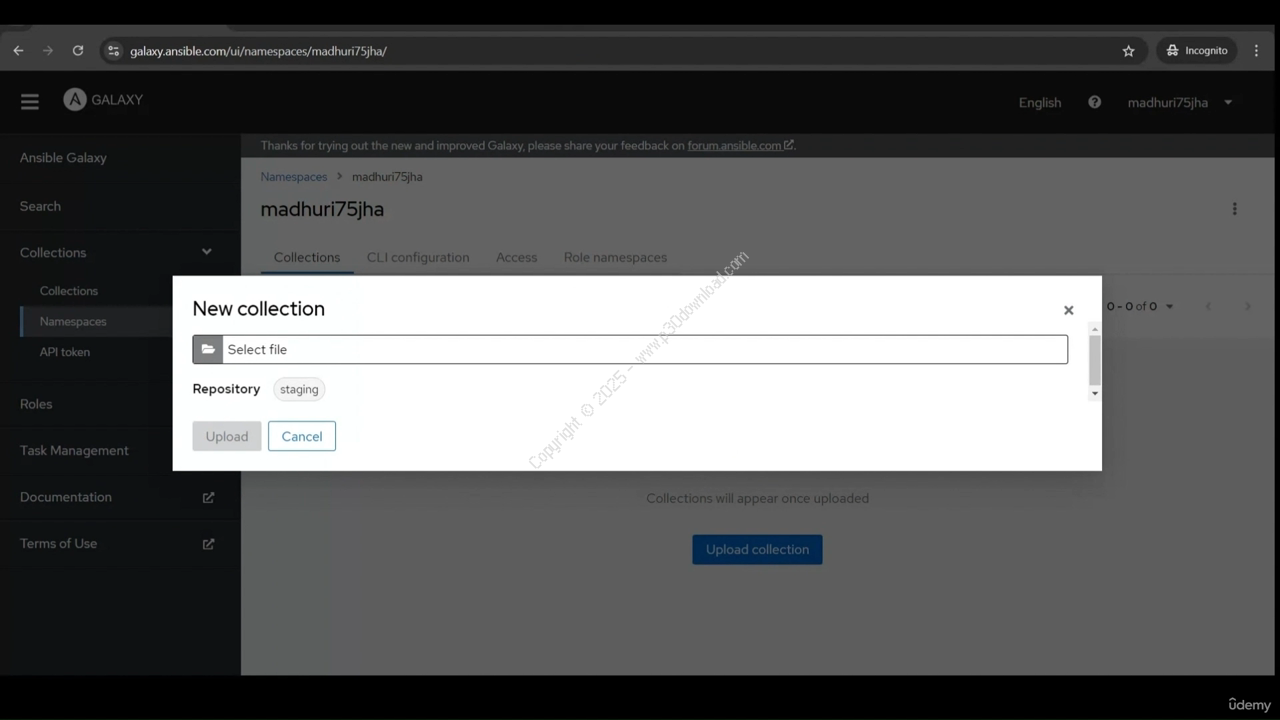Switch to the Collections tab
Viewport: 1280px width, 720px height.
(x=307, y=257)
